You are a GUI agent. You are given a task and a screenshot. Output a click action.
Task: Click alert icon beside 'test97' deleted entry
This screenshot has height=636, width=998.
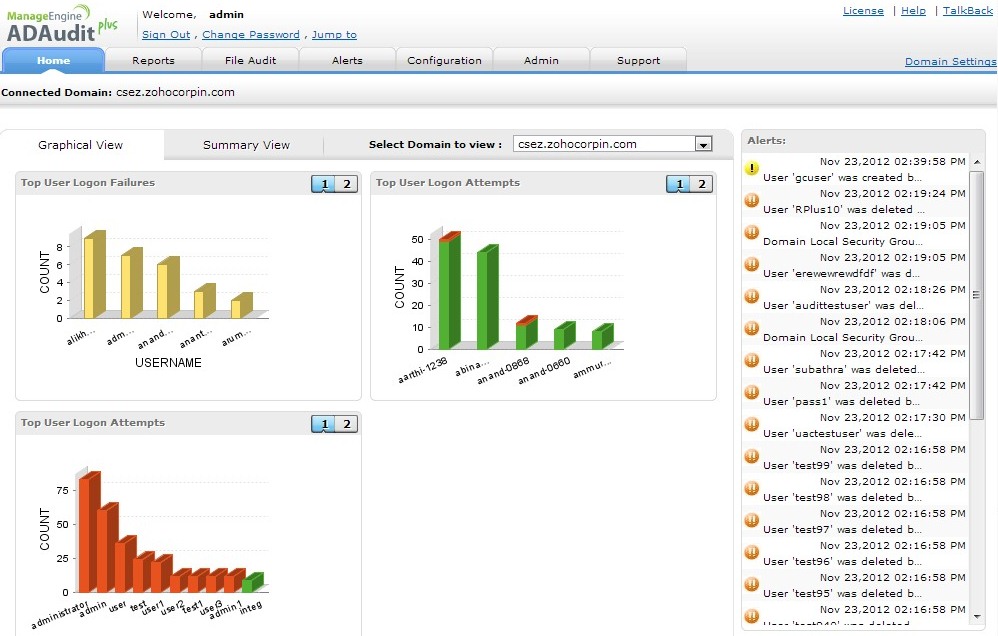coord(752,520)
